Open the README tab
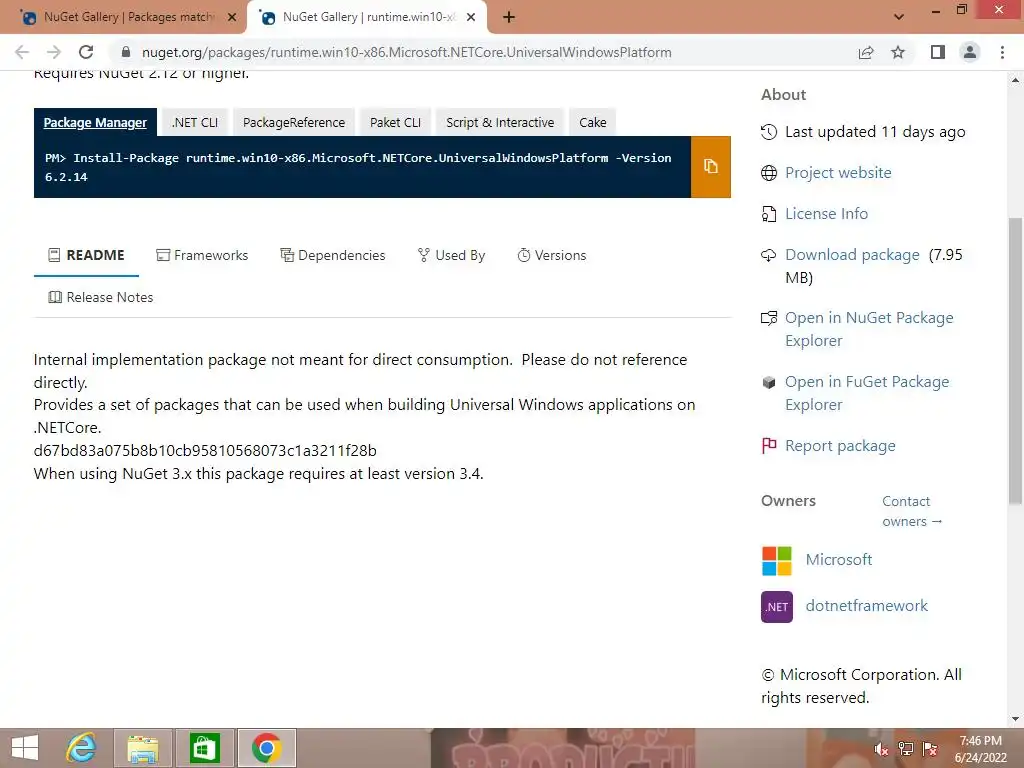The image size is (1024, 768). pyautogui.click(x=86, y=255)
